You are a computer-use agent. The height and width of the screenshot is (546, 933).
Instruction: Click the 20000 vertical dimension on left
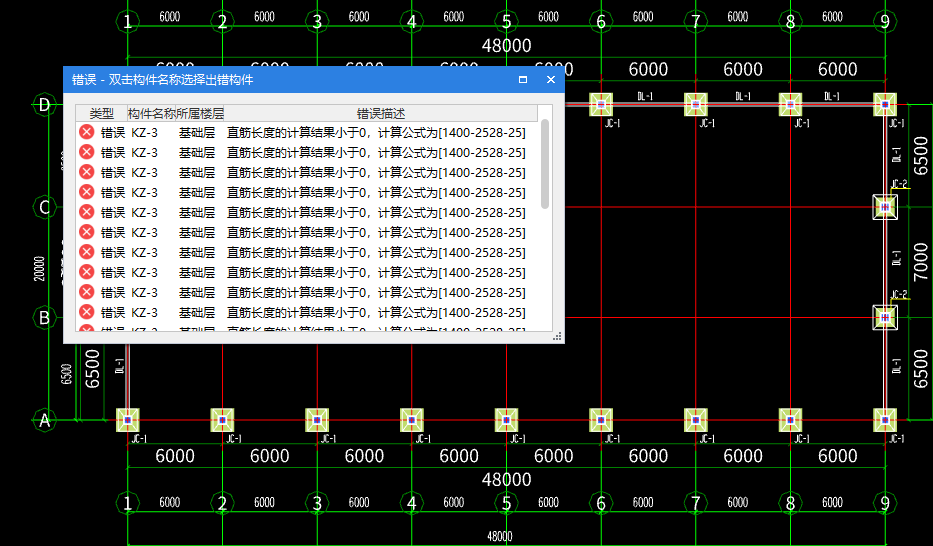[39, 268]
